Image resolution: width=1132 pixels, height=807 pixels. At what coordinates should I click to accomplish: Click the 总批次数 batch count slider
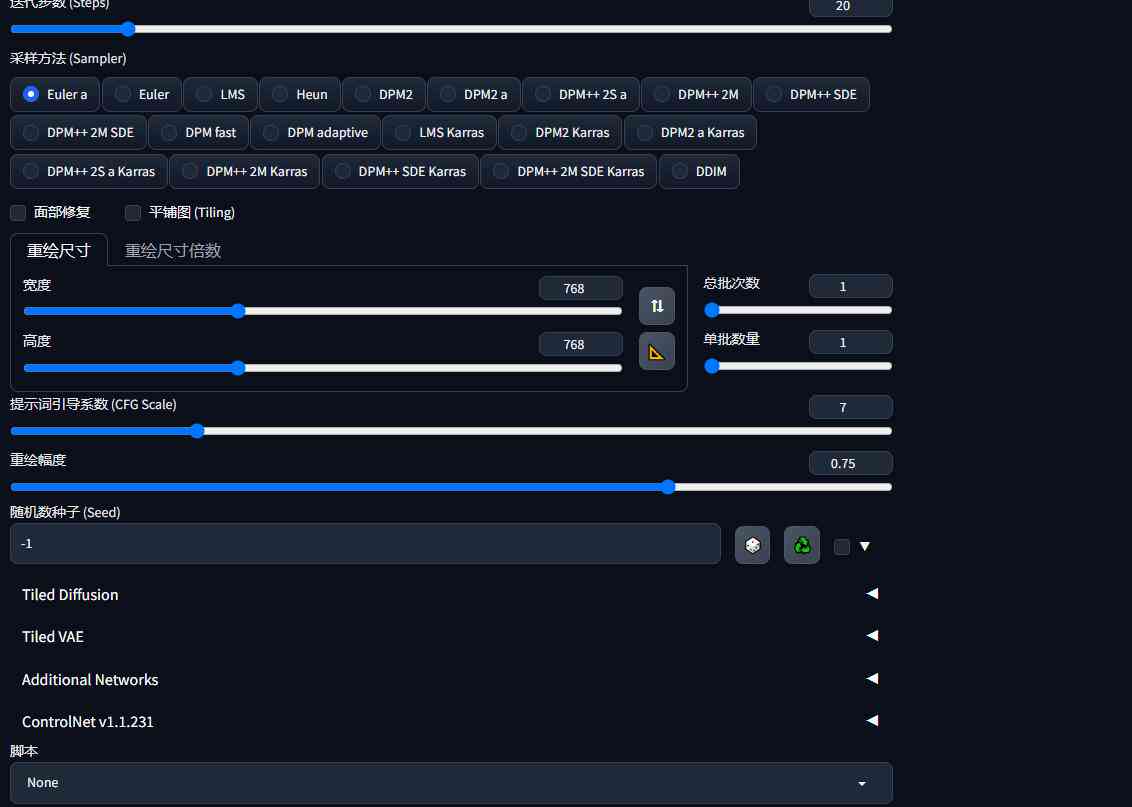798,310
